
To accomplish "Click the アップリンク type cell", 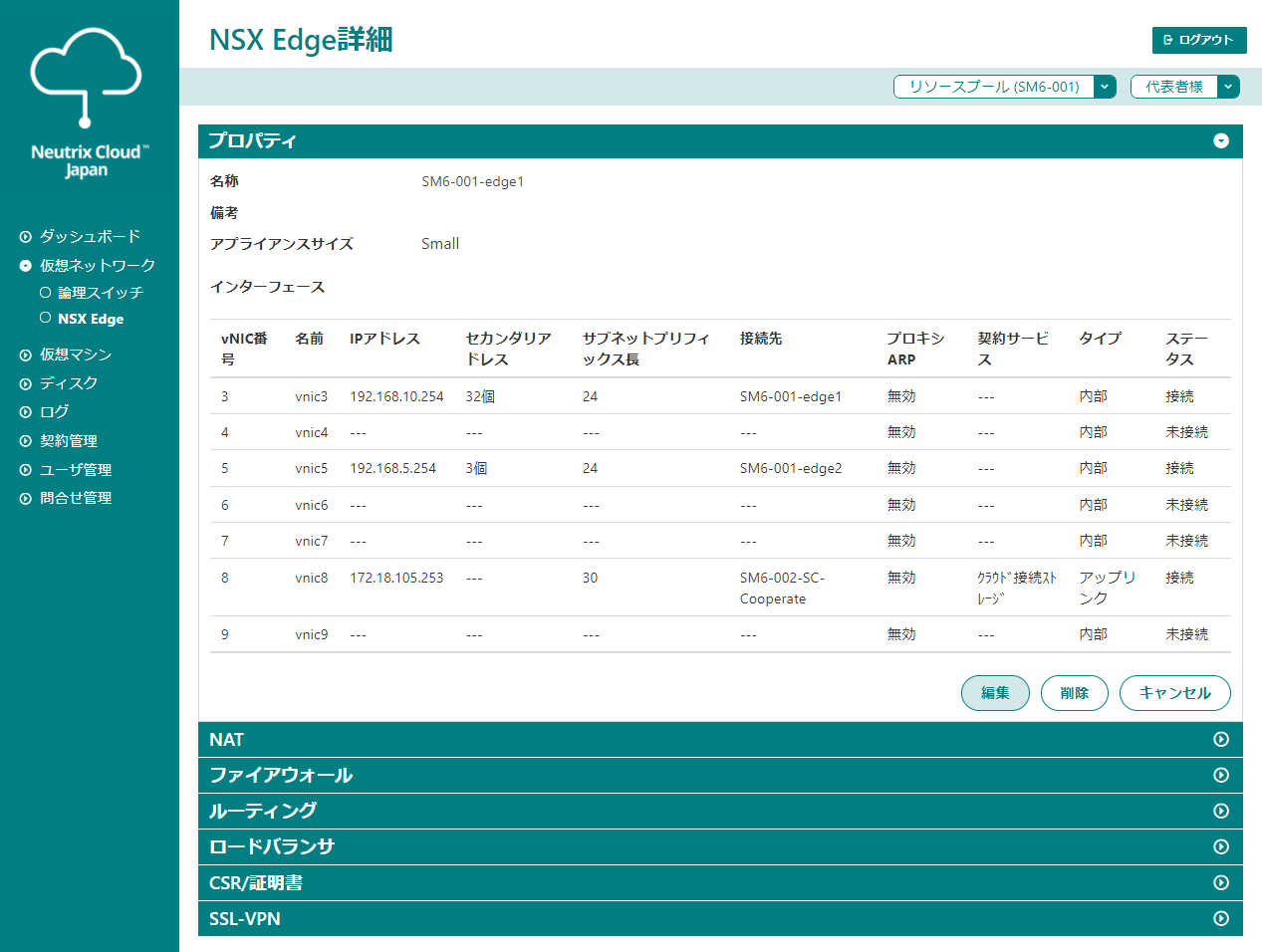I will tap(1107, 588).
